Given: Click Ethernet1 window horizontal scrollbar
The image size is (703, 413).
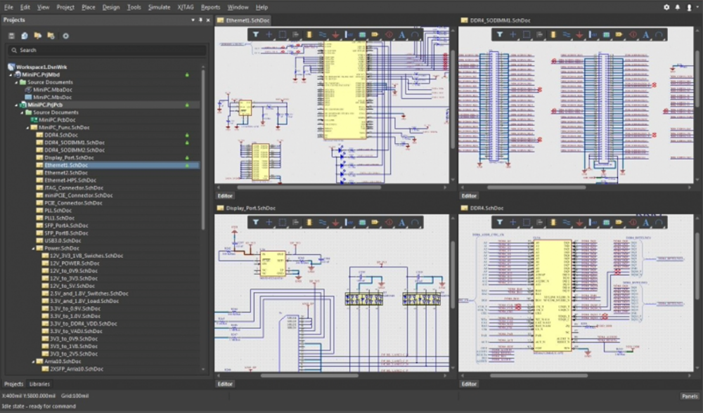Looking at the screenshot, I should pos(309,187).
